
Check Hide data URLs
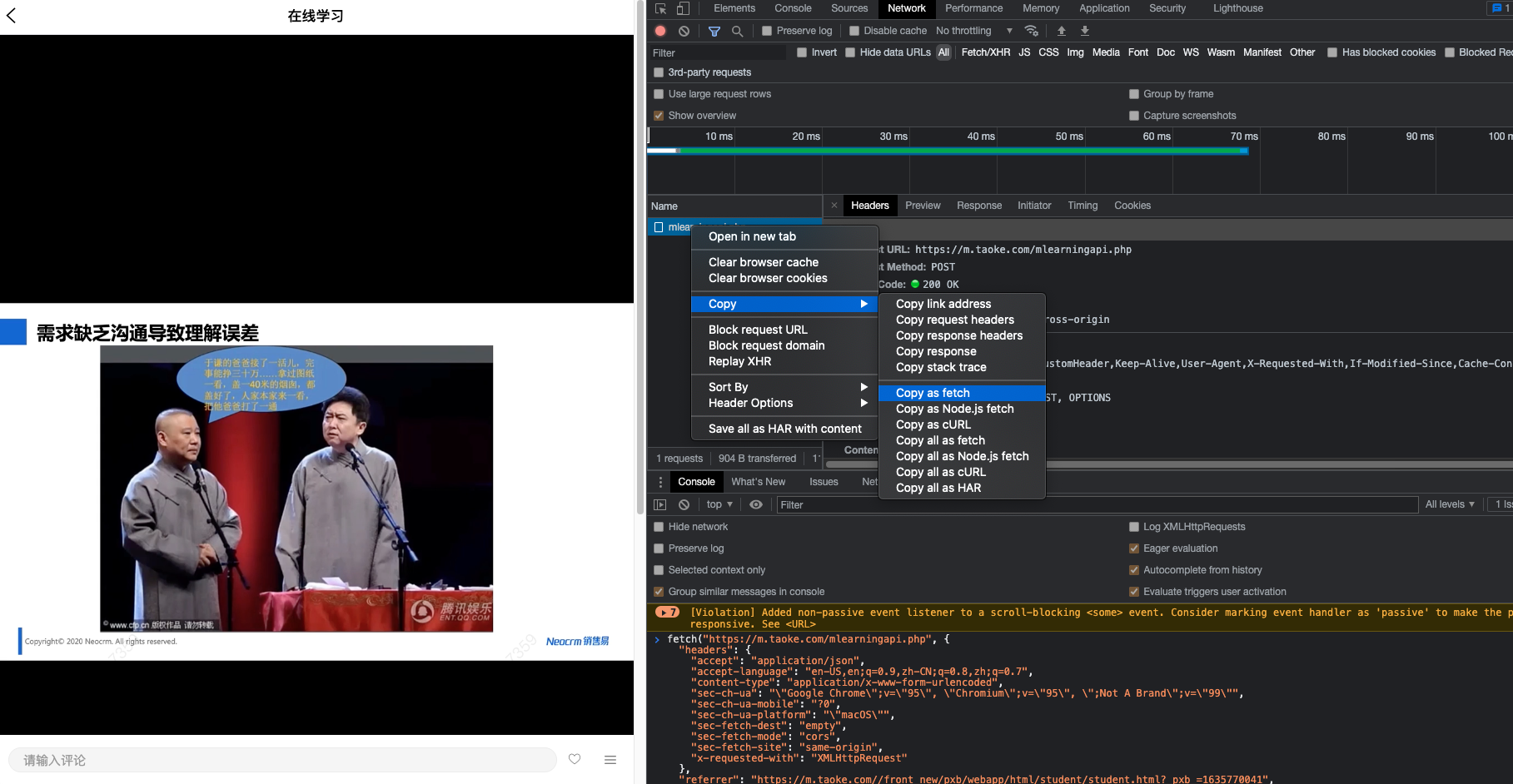point(850,52)
